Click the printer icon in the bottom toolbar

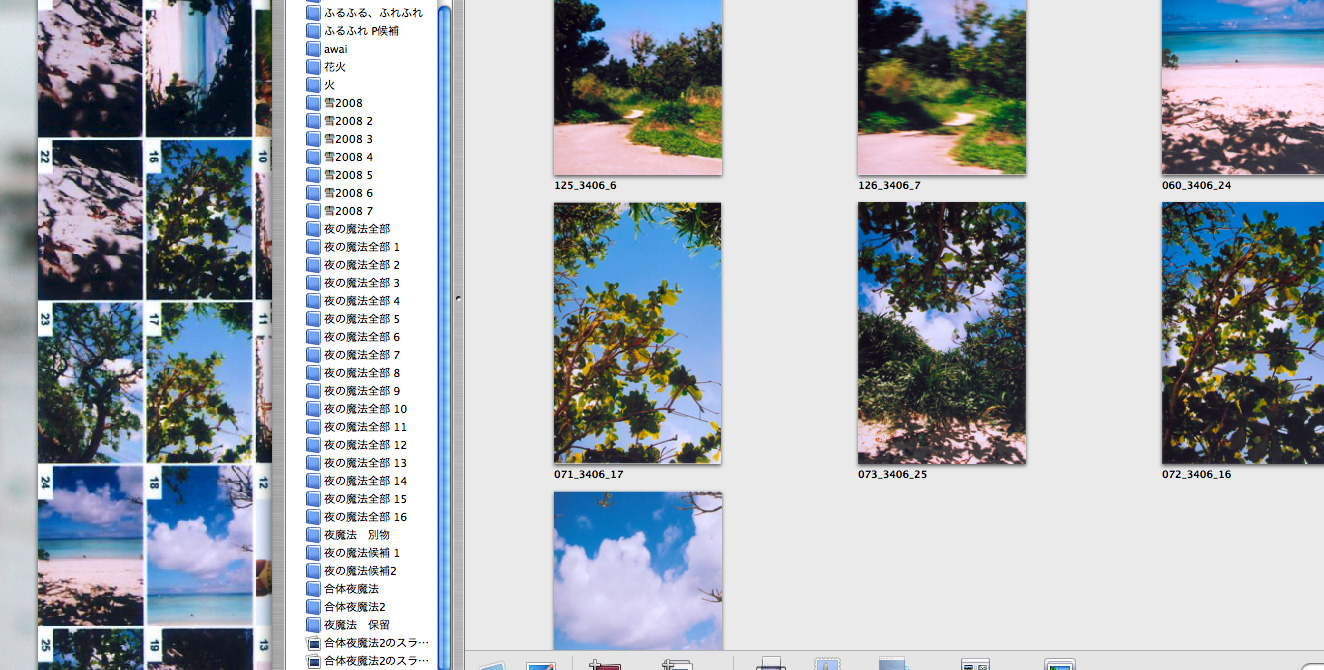[770, 663]
